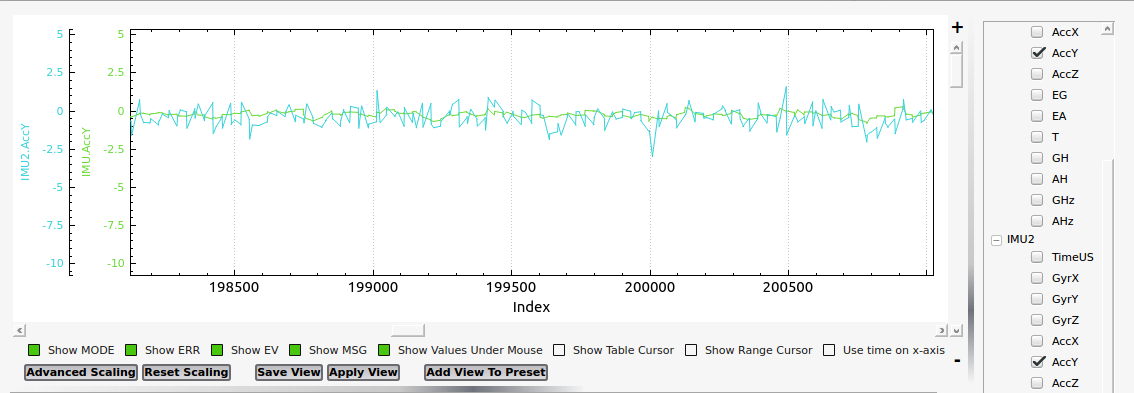Click the 199500 x-axis tick label

(511, 287)
